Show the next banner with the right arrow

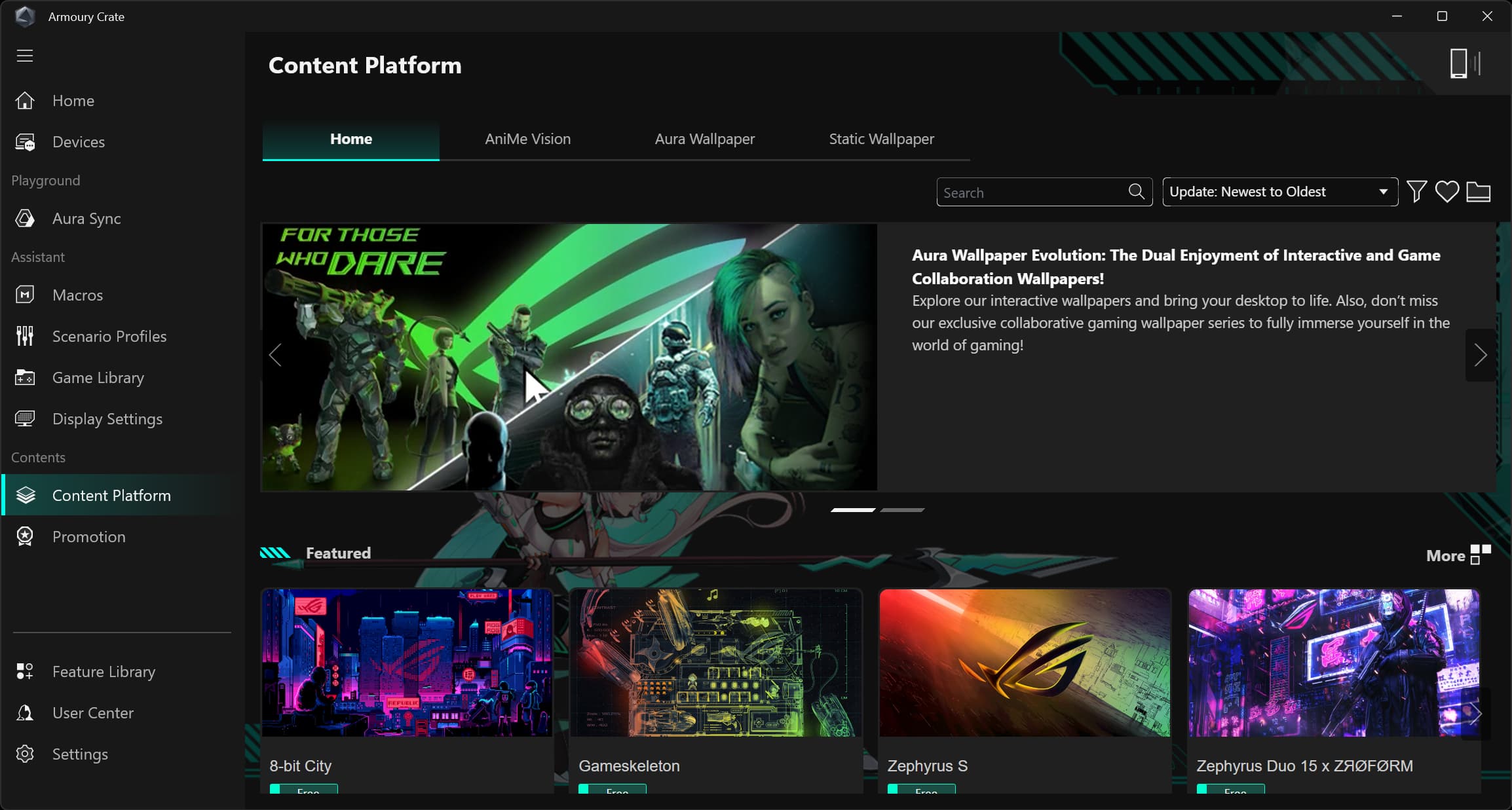pos(1480,356)
